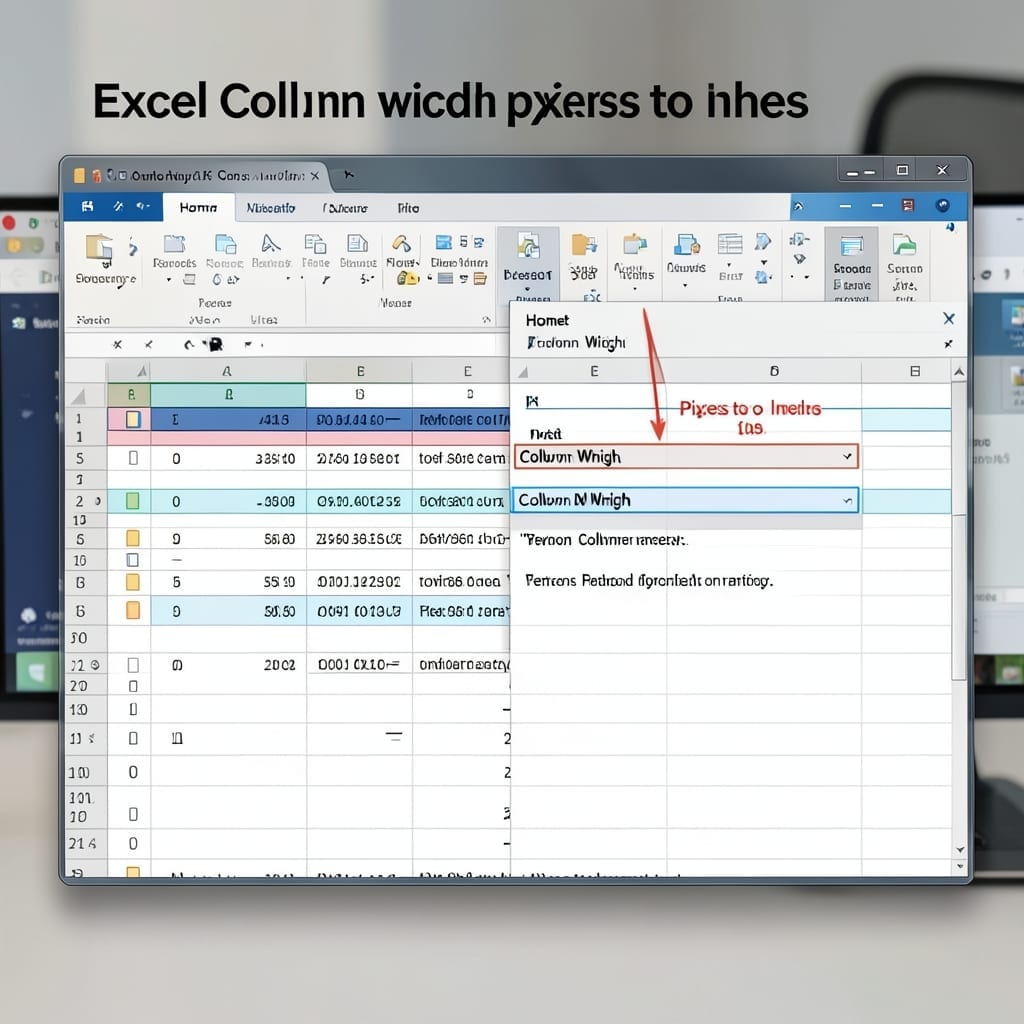Click the pin icon at ribbon's far right edge
Image resolution: width=1024 pixels, height=1024 pixels.
click(x=950, y=227)
